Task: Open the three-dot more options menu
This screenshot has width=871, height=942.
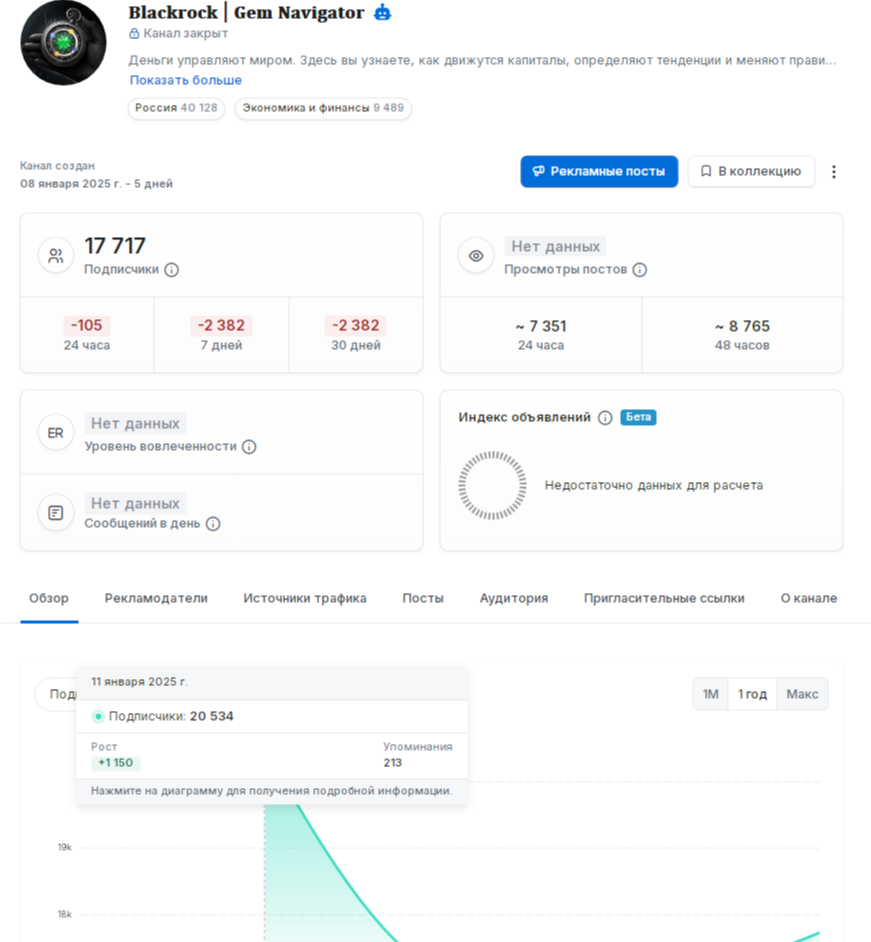Action: coord(834,172)
